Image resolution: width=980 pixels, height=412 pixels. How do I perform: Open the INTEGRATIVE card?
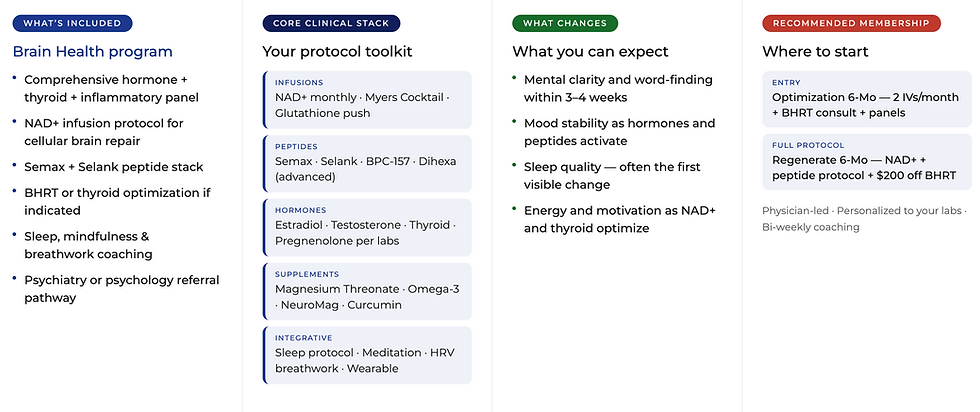click(368, 354)
